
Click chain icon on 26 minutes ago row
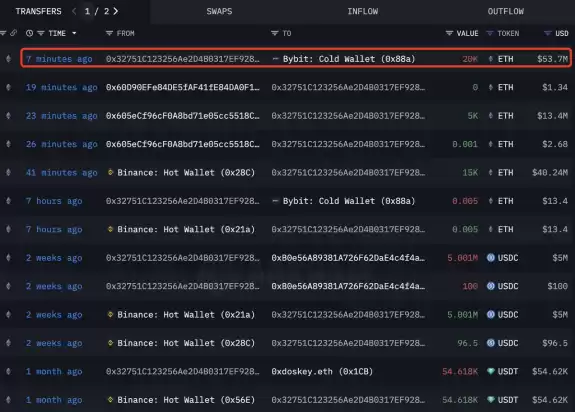(8, 144)
